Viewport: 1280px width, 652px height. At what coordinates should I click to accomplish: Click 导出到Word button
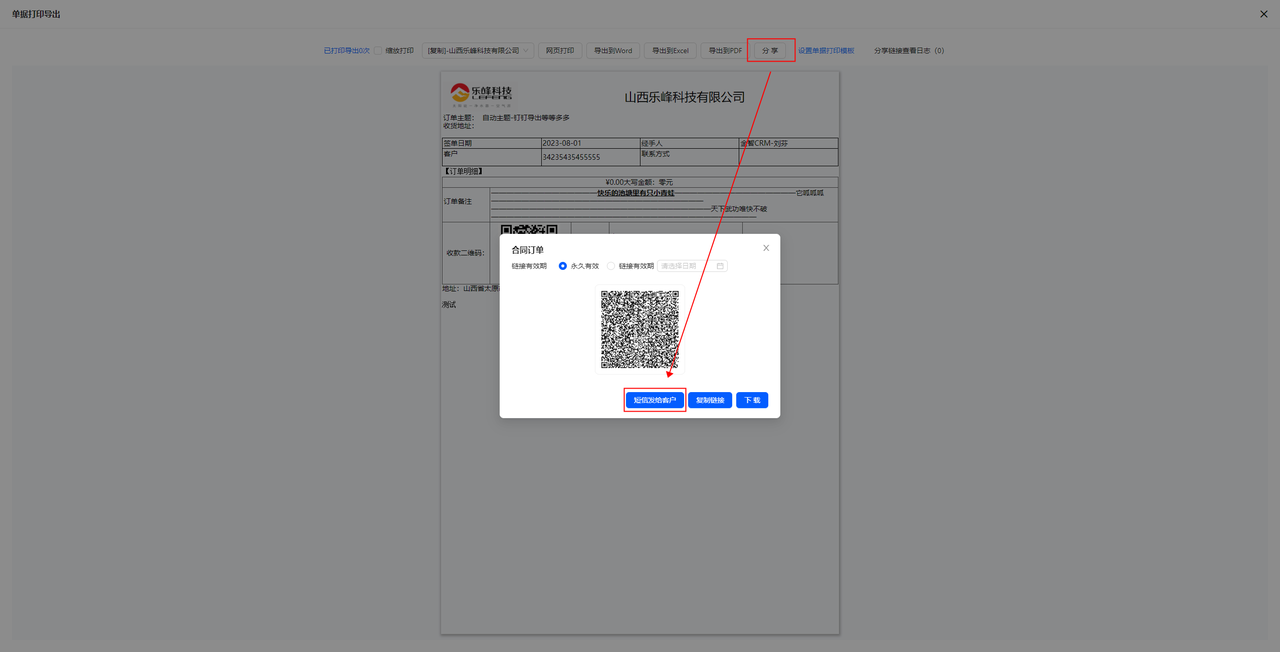pos(613,50)
